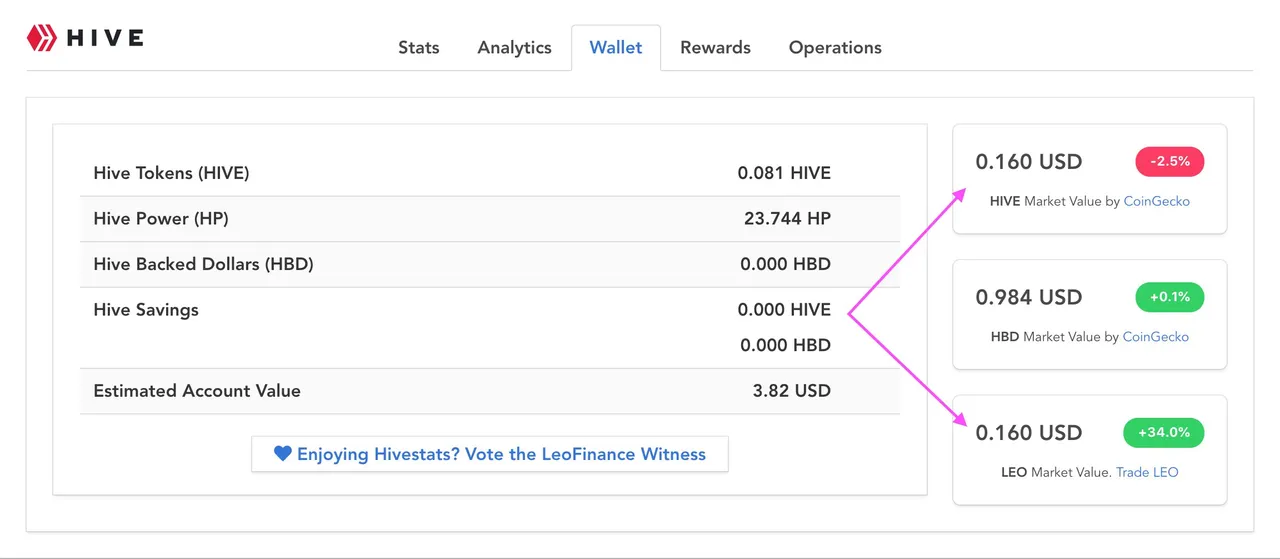
Task: Click the green +34.0% change badge
Action: [x=1164, y=433]
